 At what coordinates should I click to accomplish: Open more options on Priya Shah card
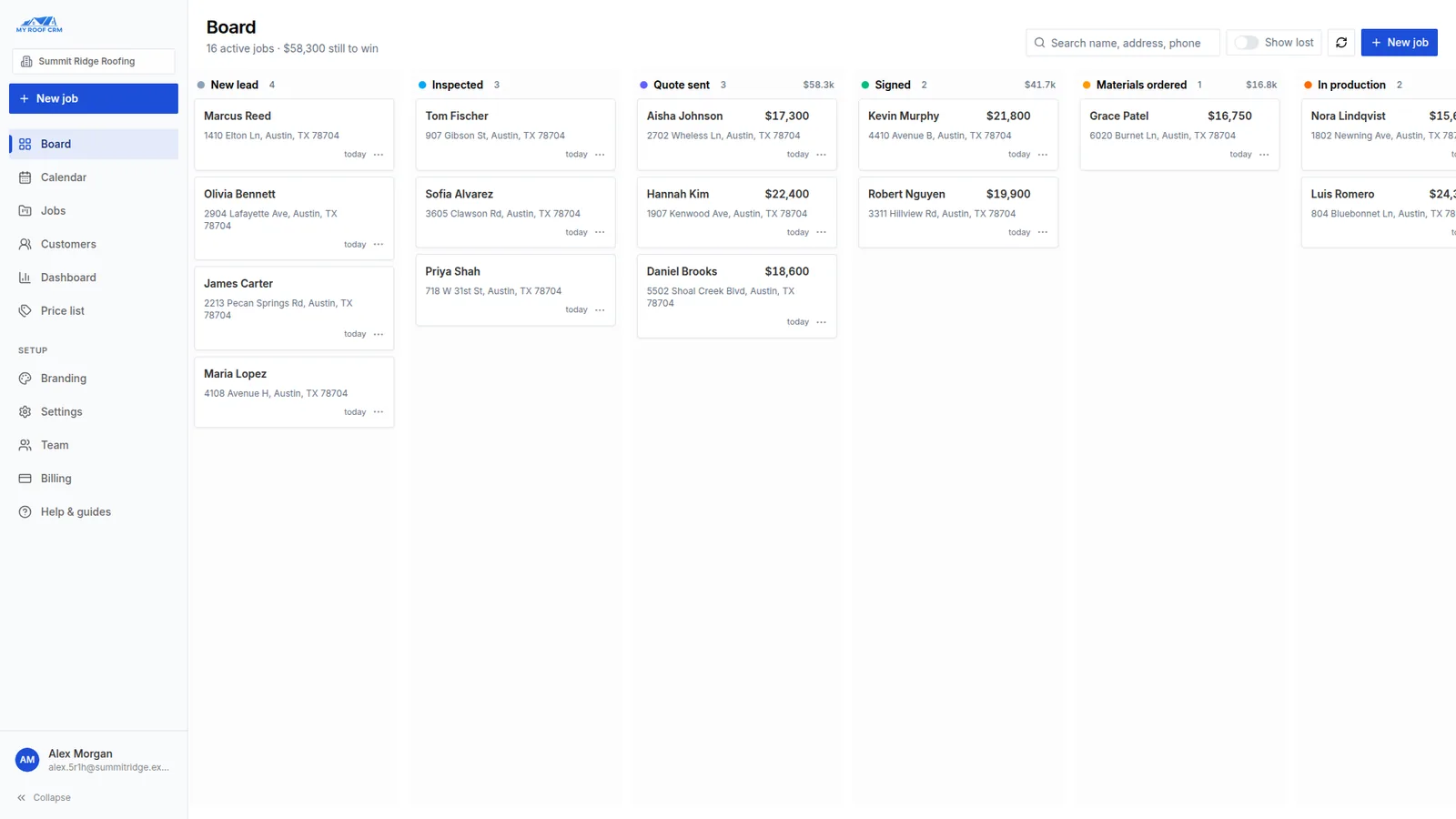600,310
